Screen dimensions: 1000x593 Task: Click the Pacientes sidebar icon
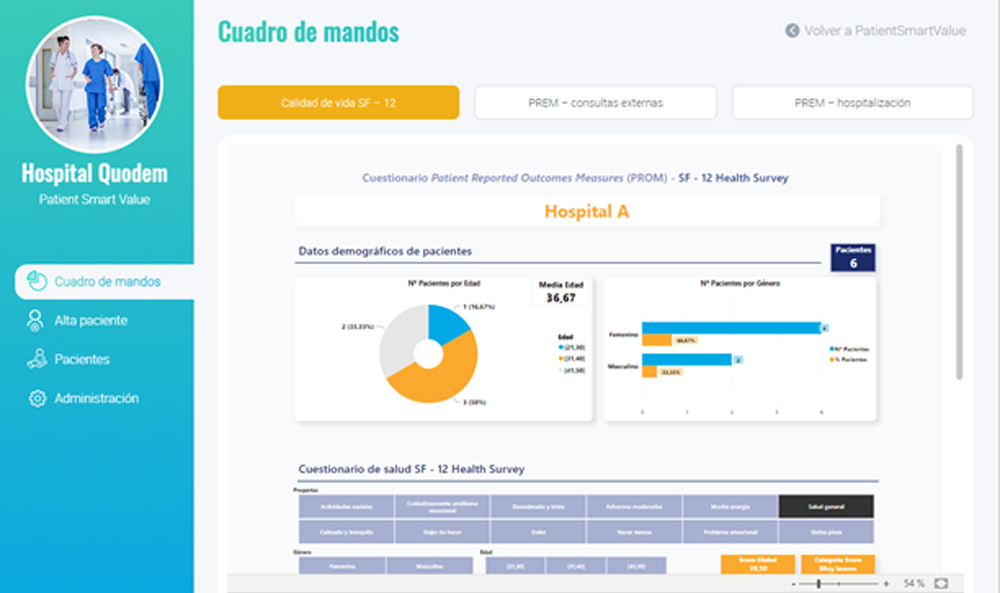[x=37, y=359]
